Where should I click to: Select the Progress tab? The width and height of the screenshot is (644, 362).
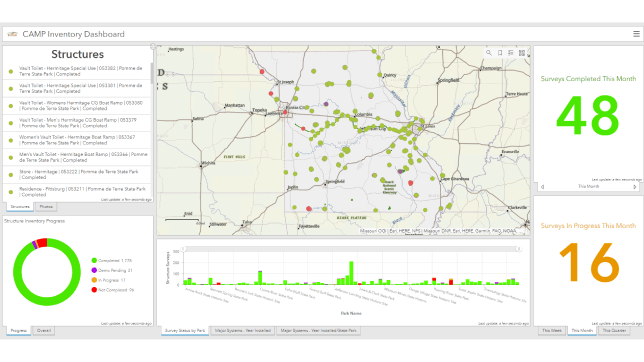coord(18,330)
